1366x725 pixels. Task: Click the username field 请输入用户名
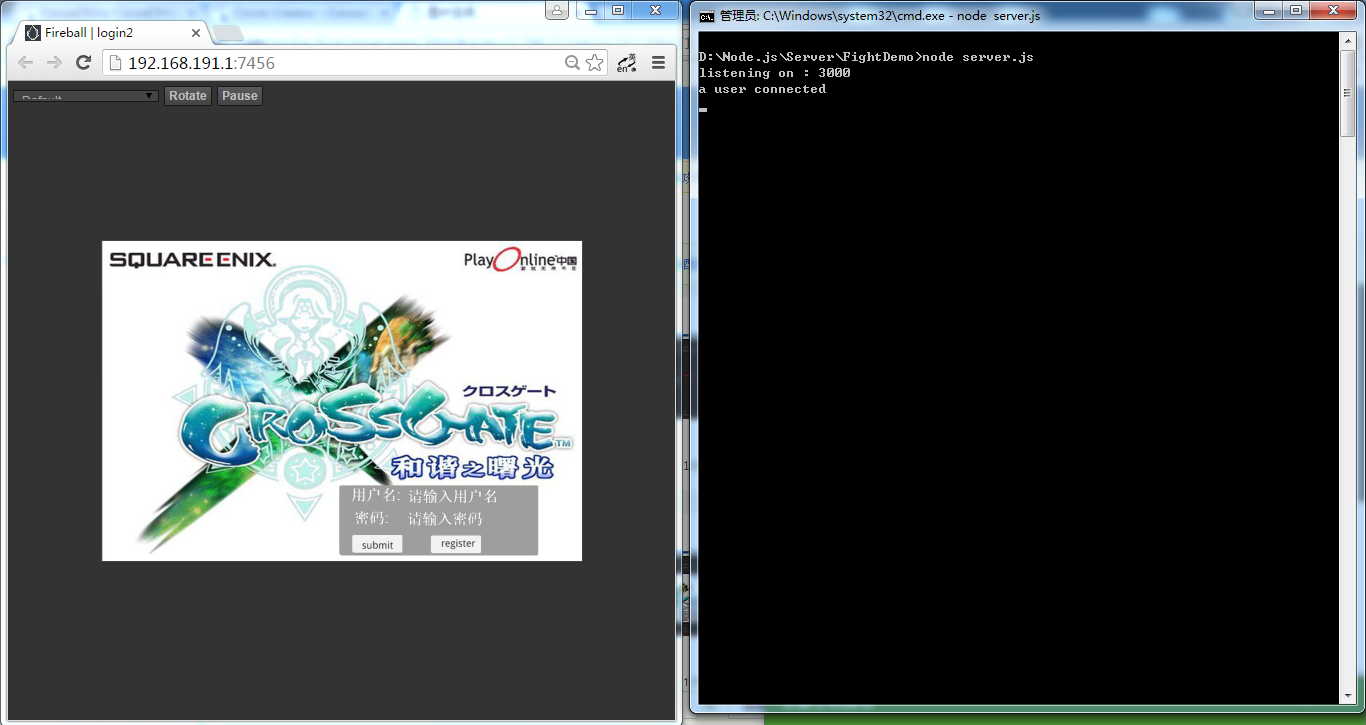pos(453,496)
